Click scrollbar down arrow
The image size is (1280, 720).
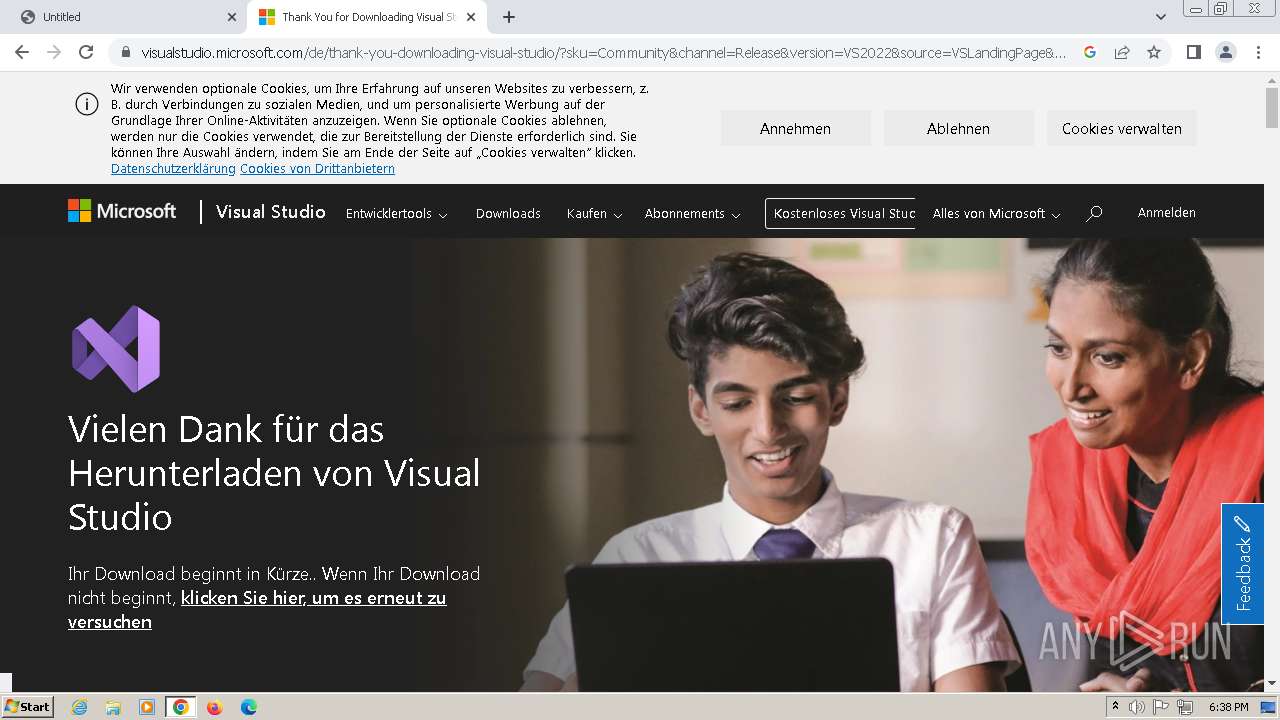tap(1271, 683)
